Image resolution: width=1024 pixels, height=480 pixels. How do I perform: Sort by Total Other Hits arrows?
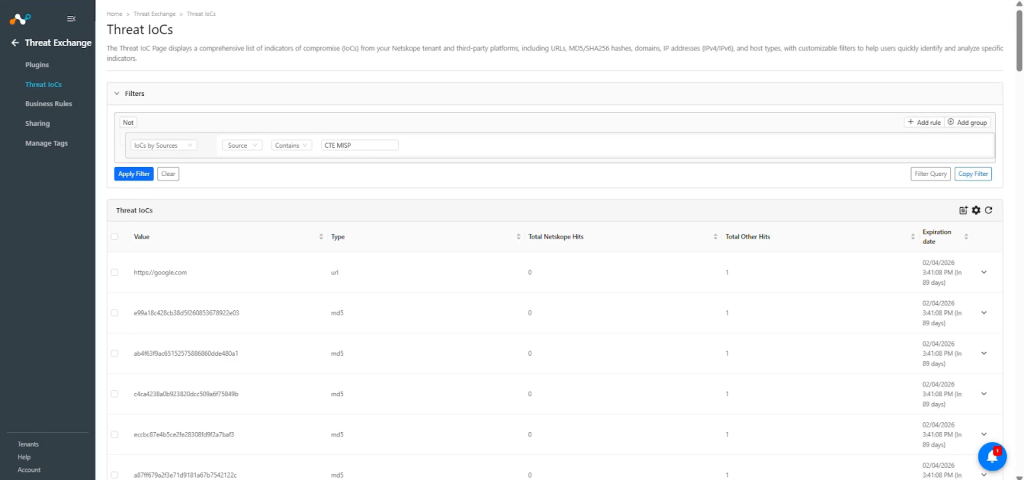click(913, 236)
